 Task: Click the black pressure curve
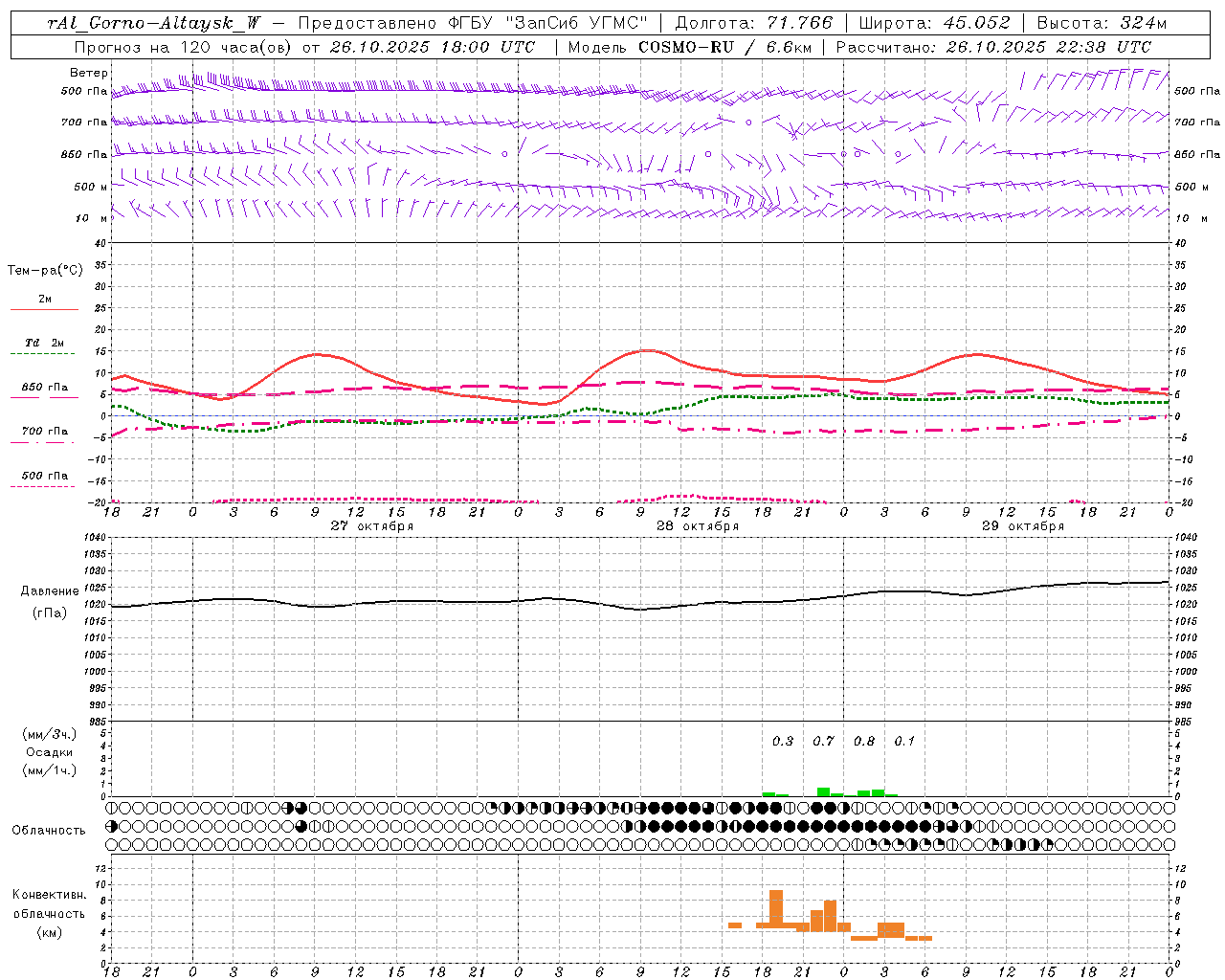[641, 609]
